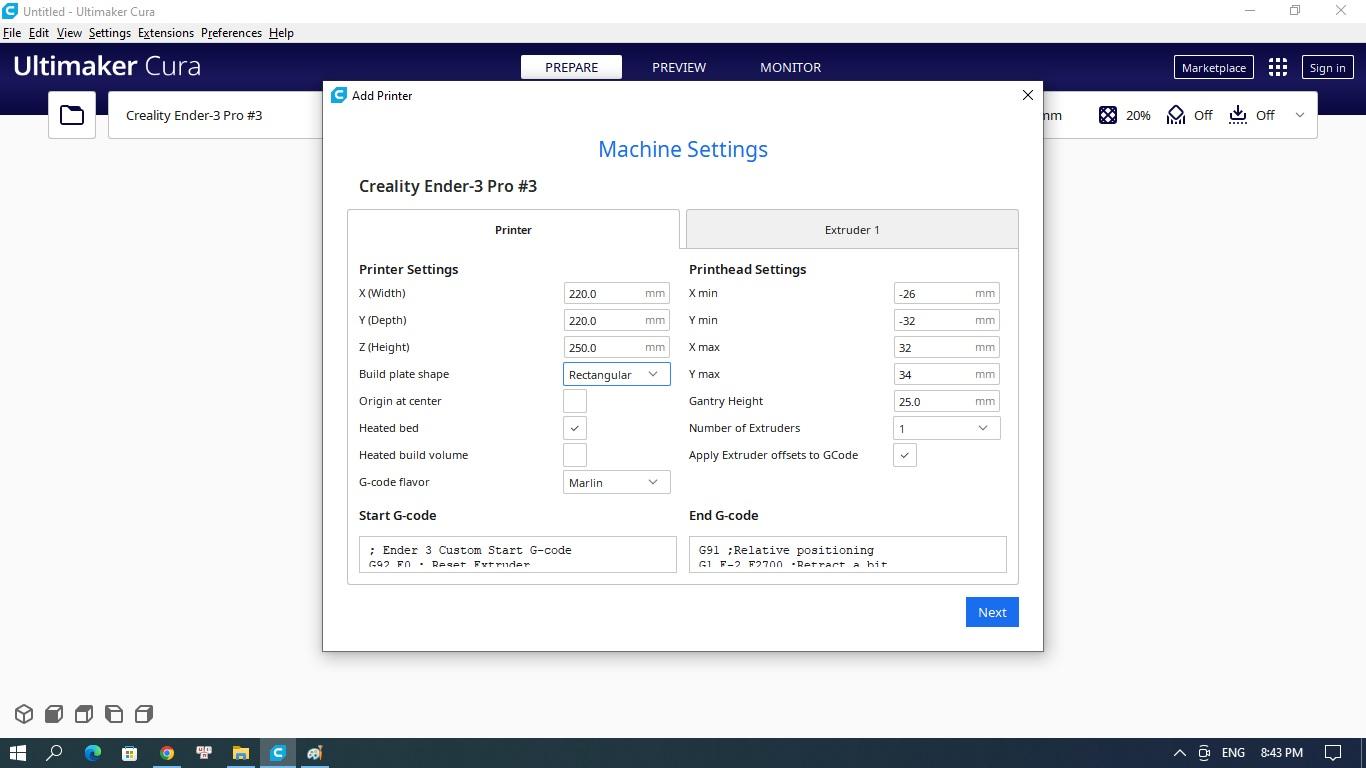
Task: Switch to the right side view cube icon
Action: pos(144,714)
